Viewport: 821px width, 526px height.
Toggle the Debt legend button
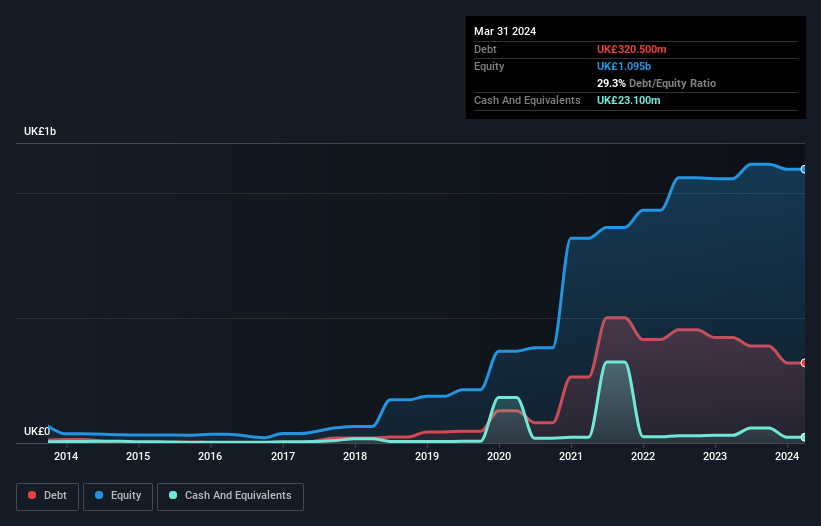pyautogui.click(x=47, y=496)
